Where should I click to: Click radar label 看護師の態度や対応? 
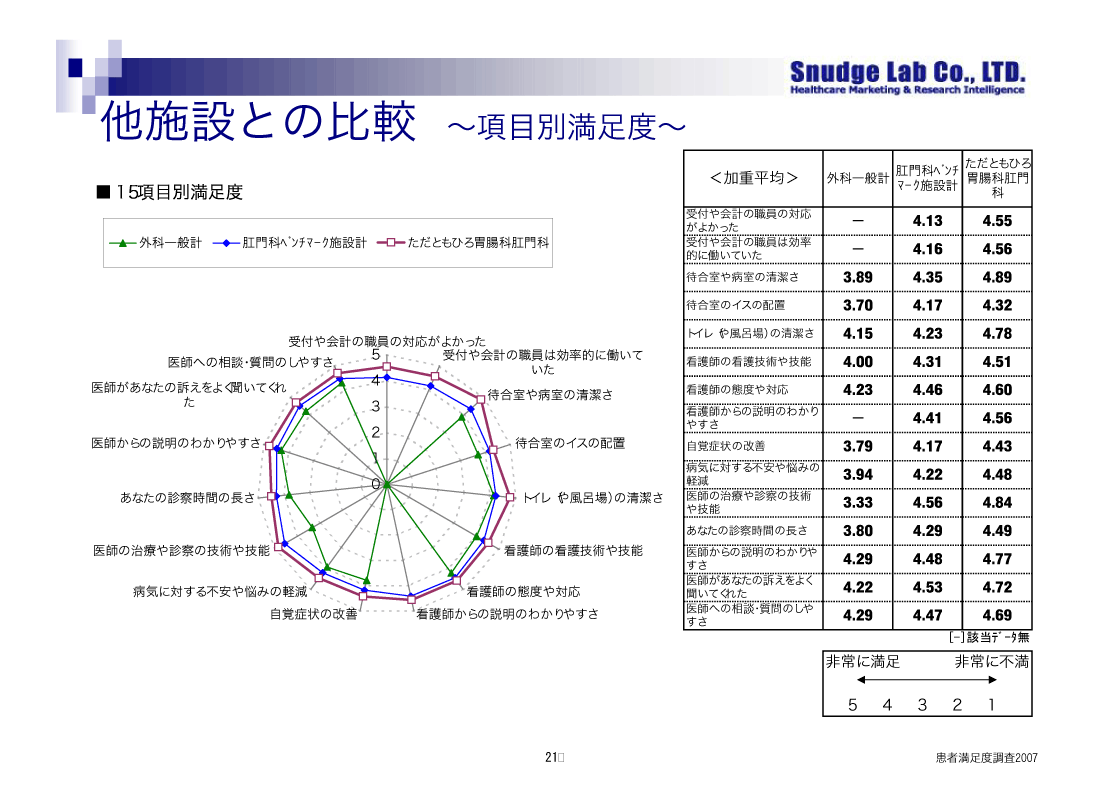pyautogui.click(x=523, y=592)
